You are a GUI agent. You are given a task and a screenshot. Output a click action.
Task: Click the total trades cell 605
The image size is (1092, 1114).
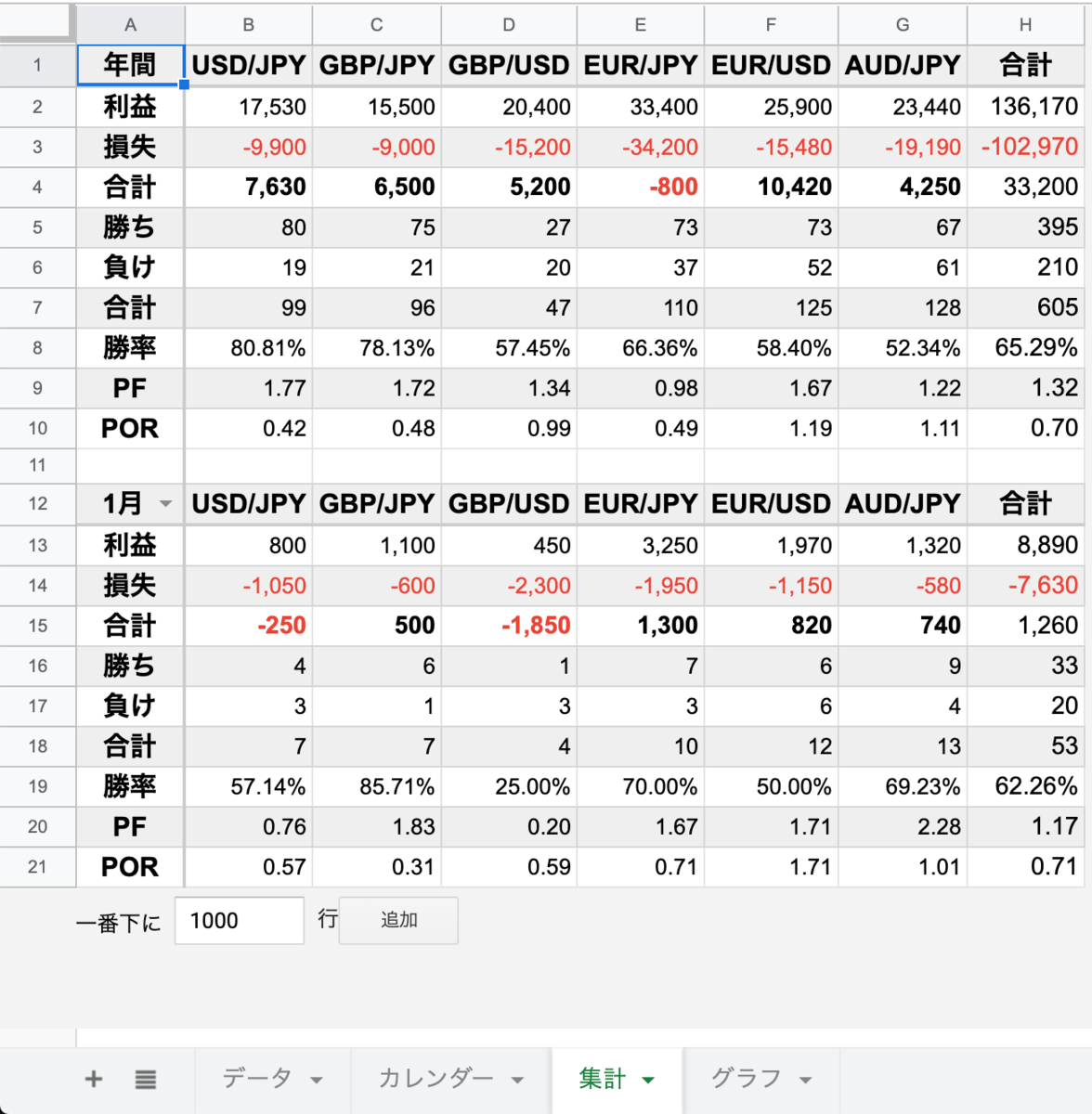tap(1025, 307)
